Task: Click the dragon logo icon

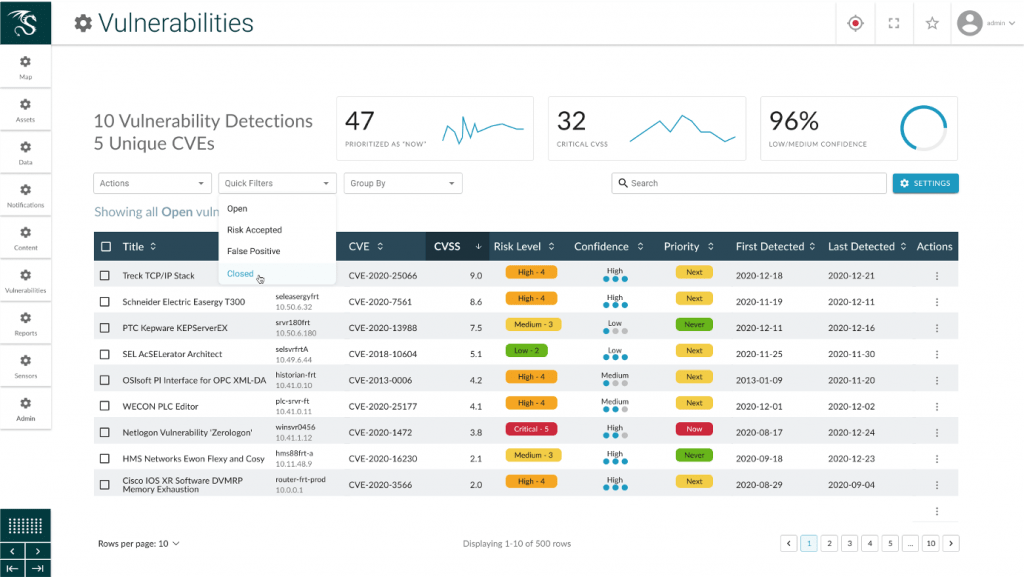Action: tap(25, 22)
